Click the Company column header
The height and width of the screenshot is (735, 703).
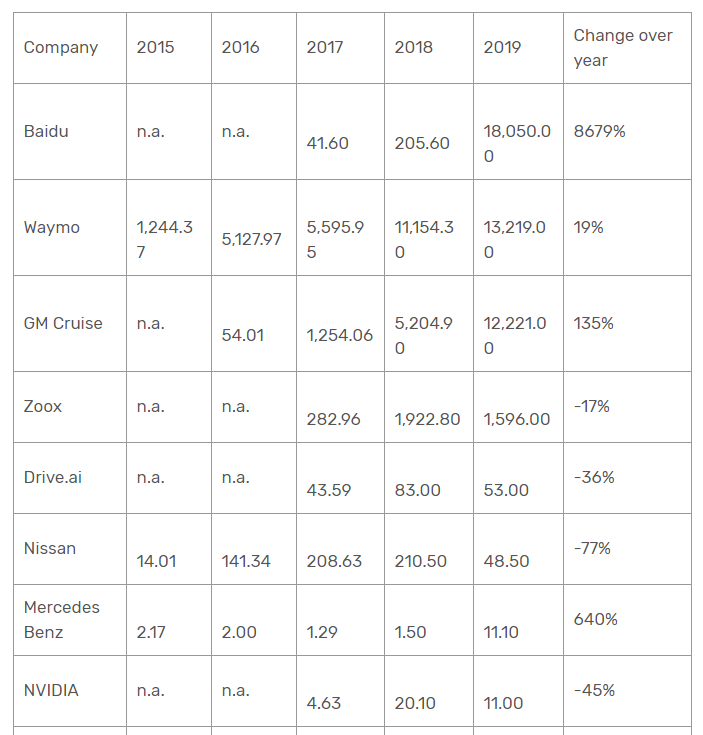(x=61, y=47)
